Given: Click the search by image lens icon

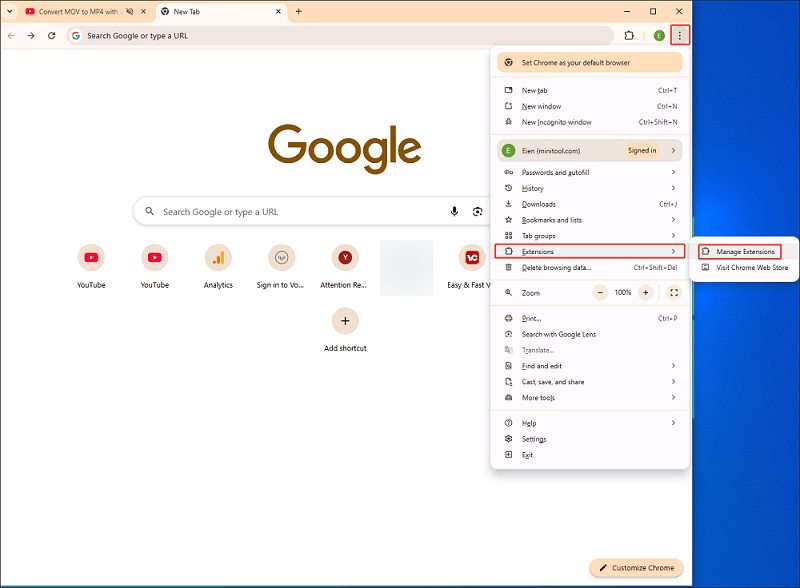Looking at the screenshot, I should 478,211.
